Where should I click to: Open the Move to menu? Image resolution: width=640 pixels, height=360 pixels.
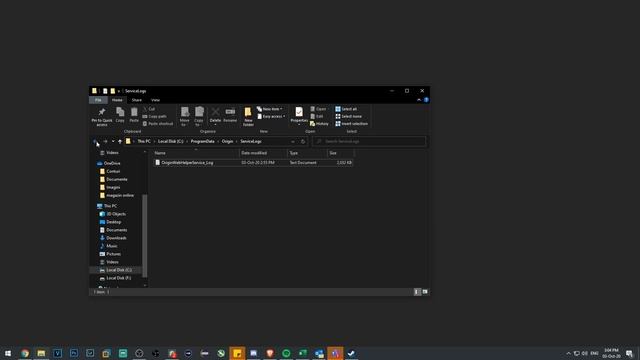click(184, 117)
